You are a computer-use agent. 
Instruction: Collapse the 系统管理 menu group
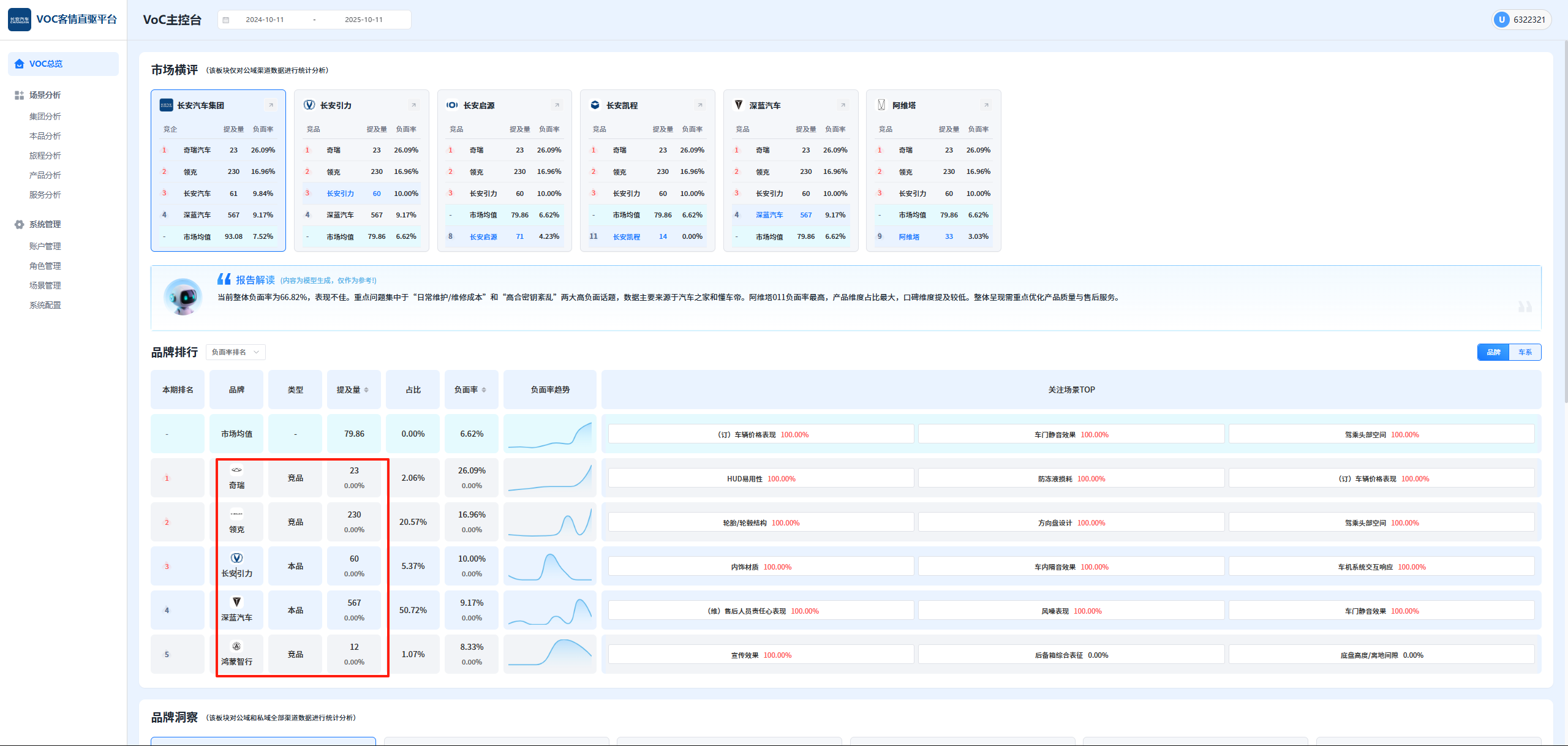pyautogui.click(x=45, y=224)
